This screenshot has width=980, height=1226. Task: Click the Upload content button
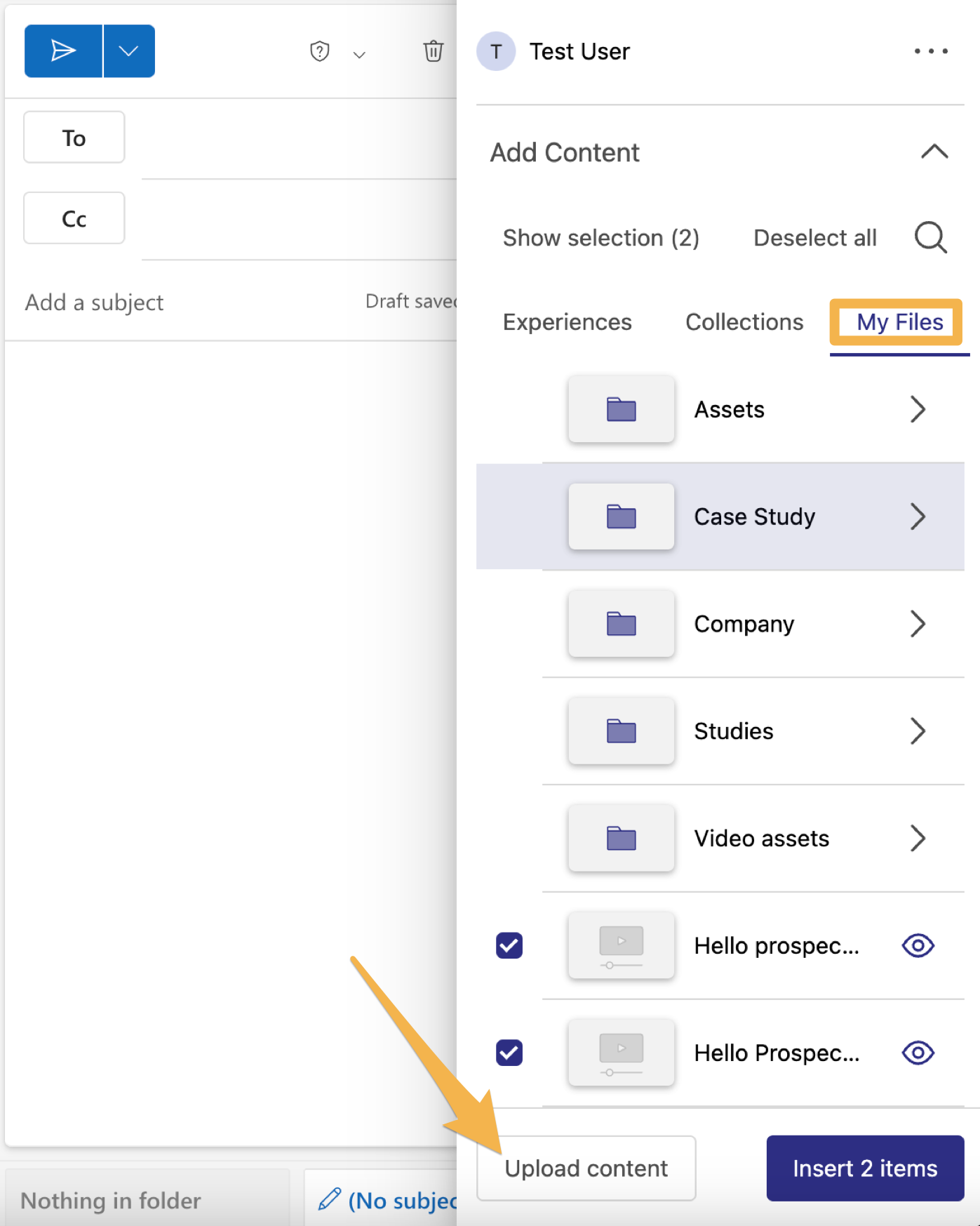[586, 1168]
